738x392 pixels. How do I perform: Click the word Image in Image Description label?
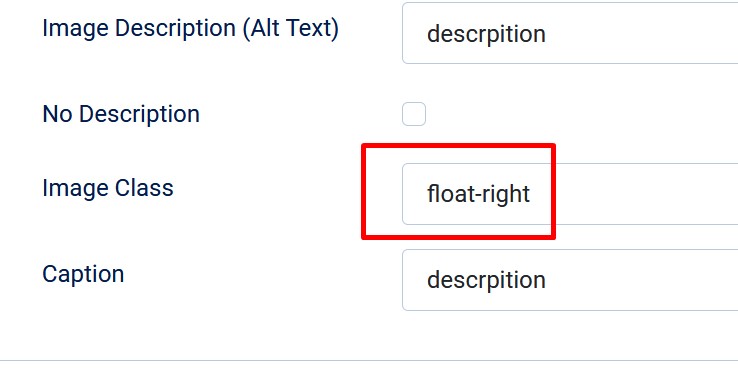click(75, 29)
